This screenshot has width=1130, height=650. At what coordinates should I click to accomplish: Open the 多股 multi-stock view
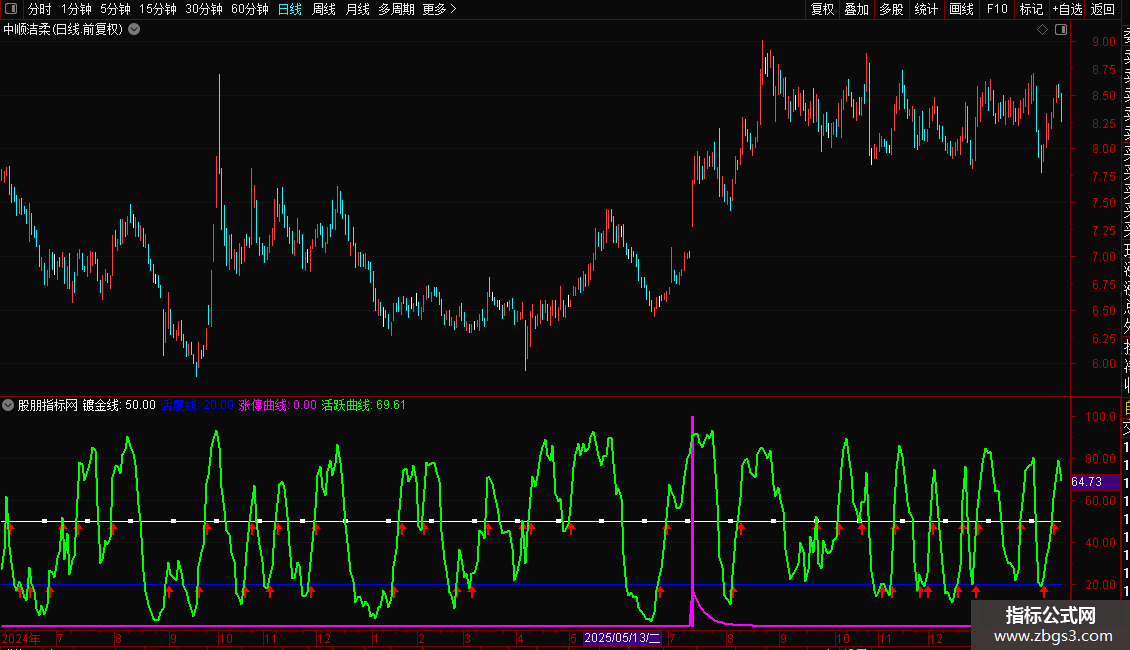pyautogui.click(x=891, y=9)
